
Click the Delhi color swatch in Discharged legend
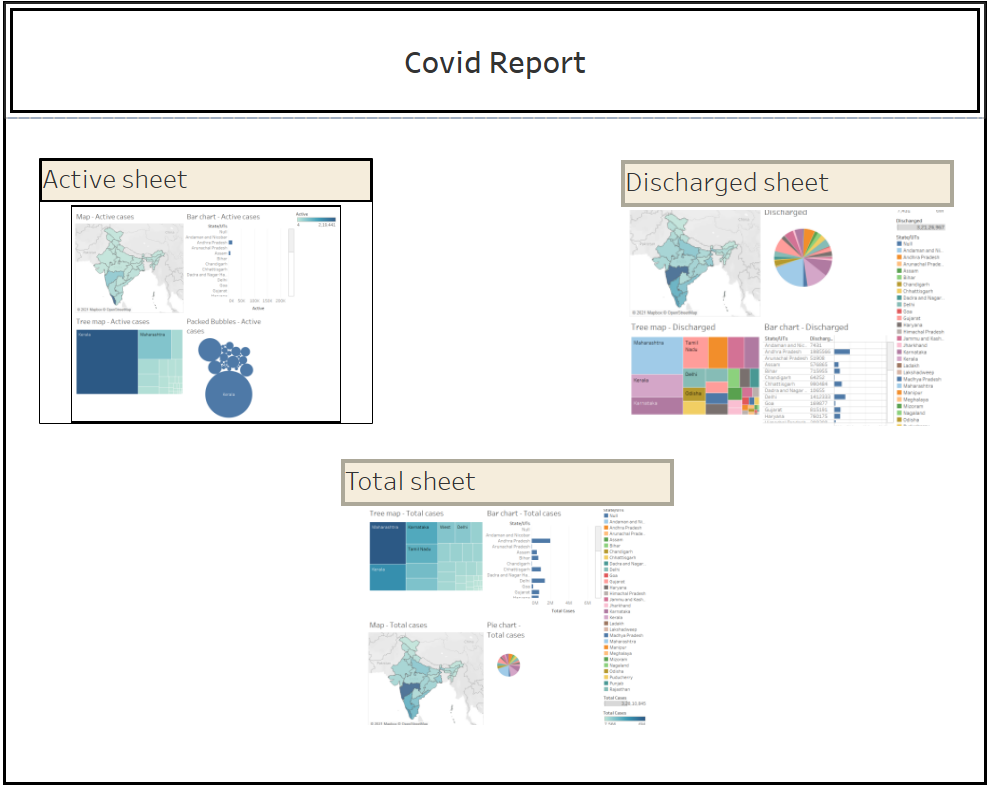[898, 305]
